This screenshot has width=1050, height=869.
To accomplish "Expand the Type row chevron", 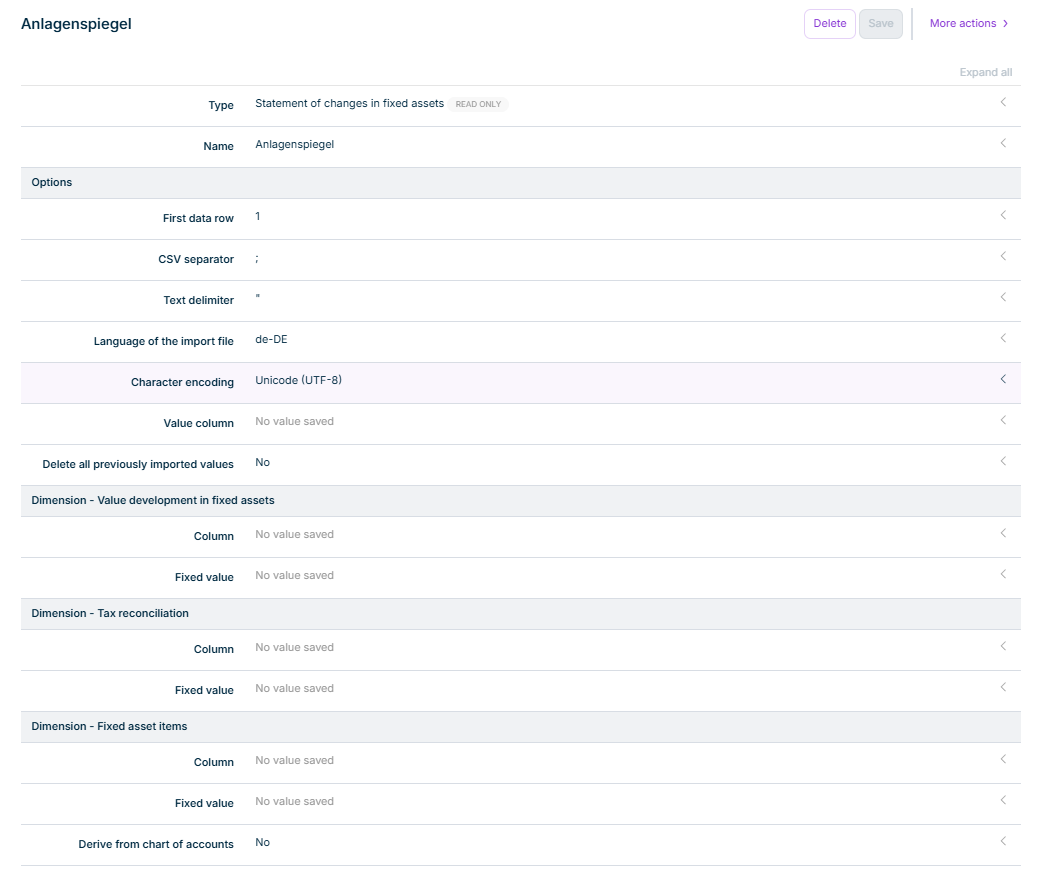I will point(1003,102).
